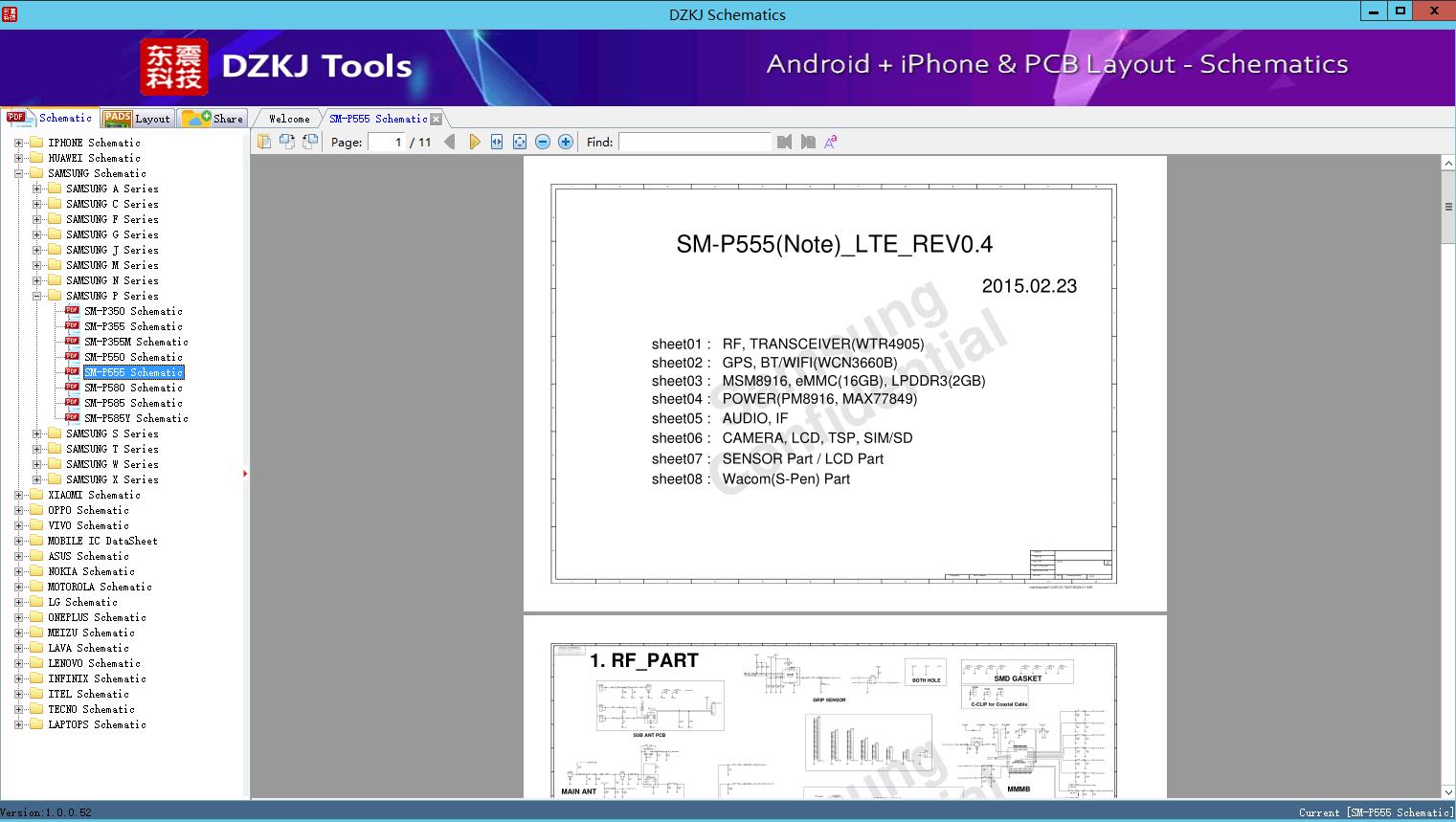Close the SM-P555 Schematic tab

(x=437, y=120)
